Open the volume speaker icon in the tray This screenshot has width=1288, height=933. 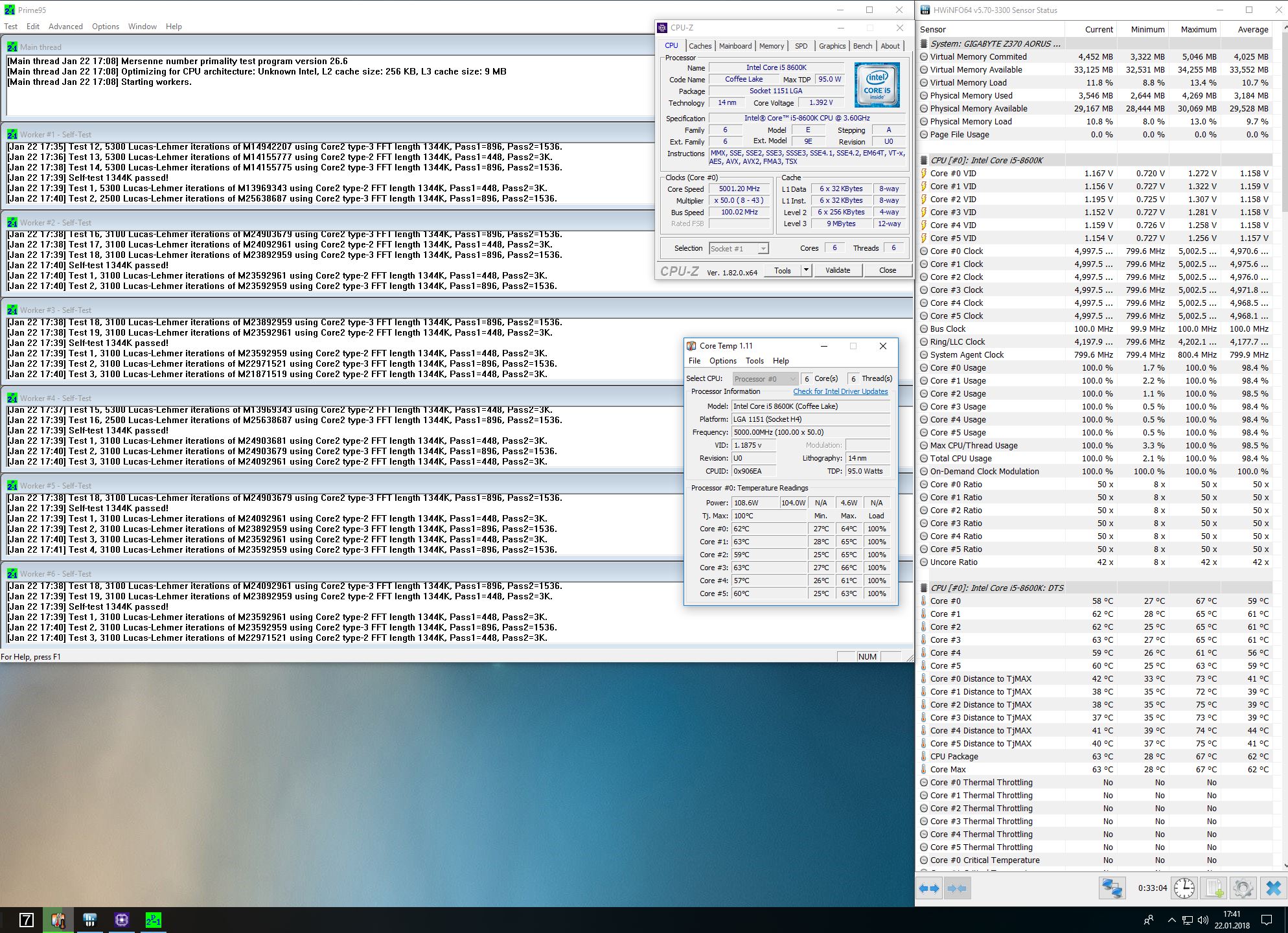pos(1203,920)
